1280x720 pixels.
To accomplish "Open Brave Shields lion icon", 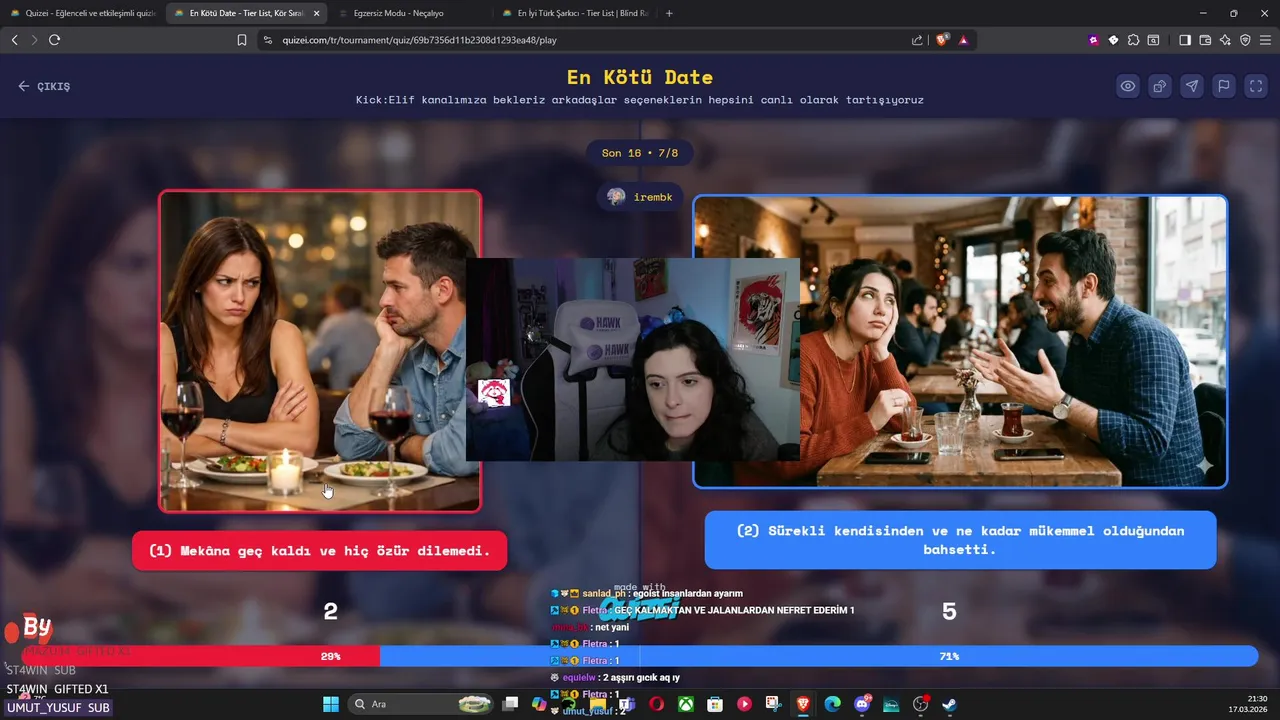I will coord(942,40).
